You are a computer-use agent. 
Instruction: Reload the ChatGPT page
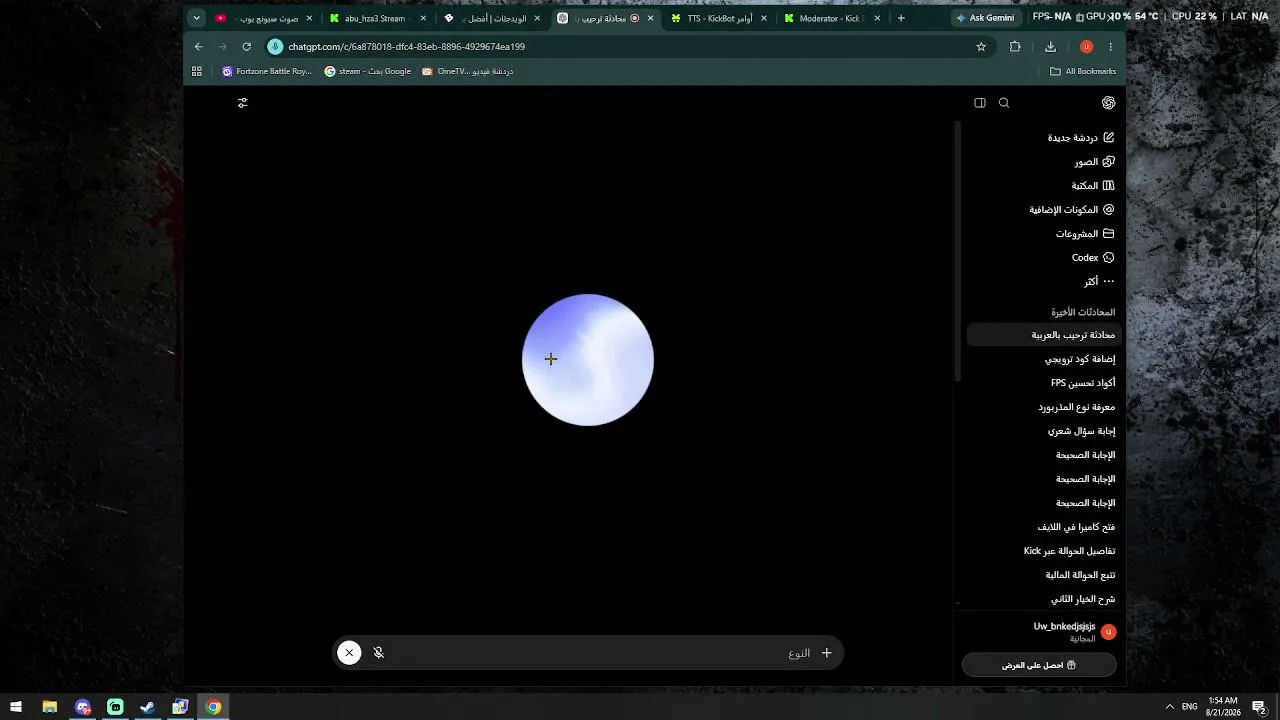point(247,47)
